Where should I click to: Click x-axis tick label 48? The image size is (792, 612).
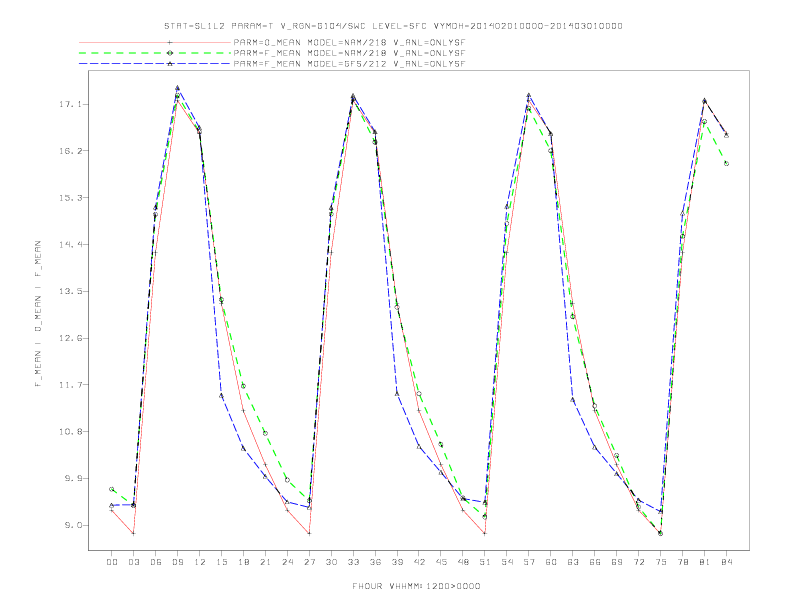[x=463, y=562]
